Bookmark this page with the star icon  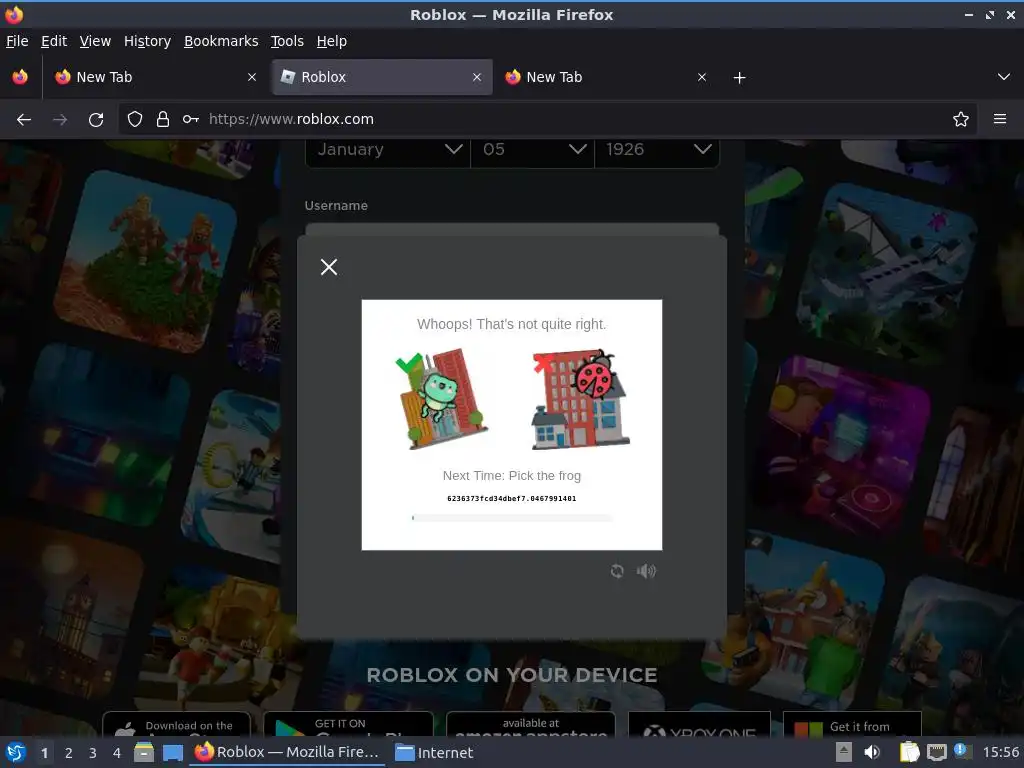pyautogui.click(x=961, y=120)
